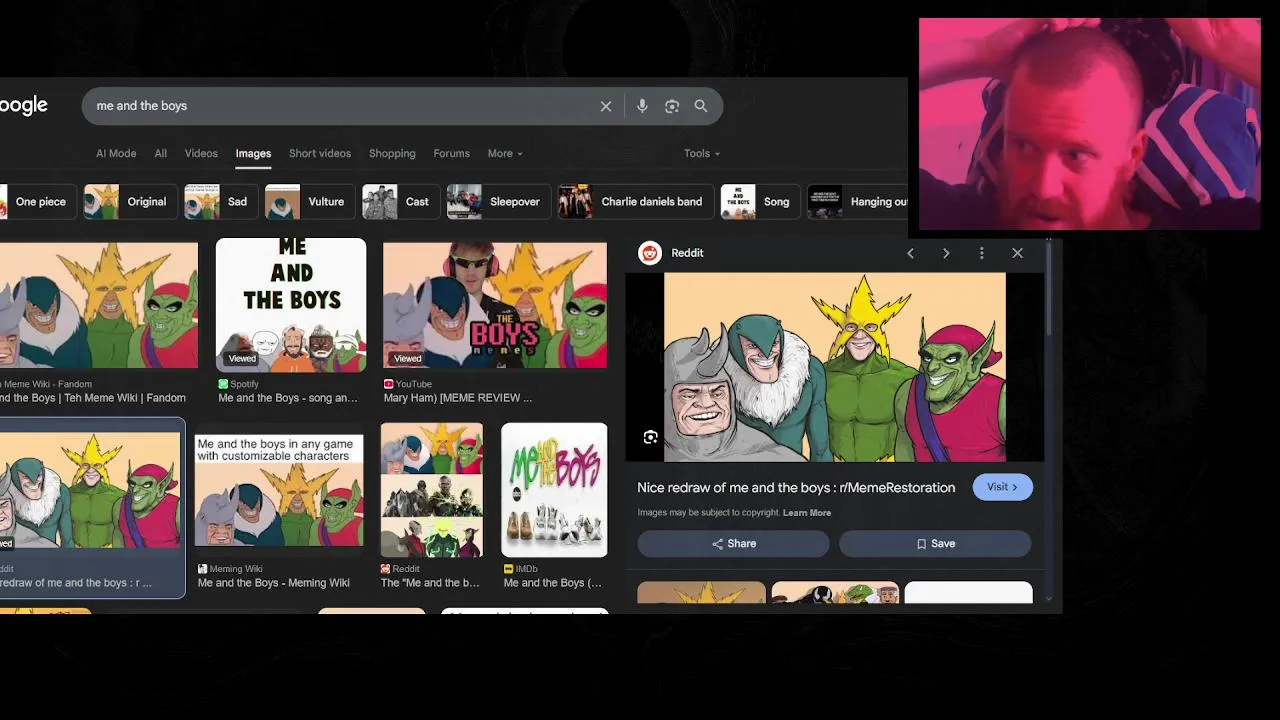Click the Spotify source label
Image resolution: width=1280 pixels, height=720 pixels.
pyautogui.click(x=245, y=384)
